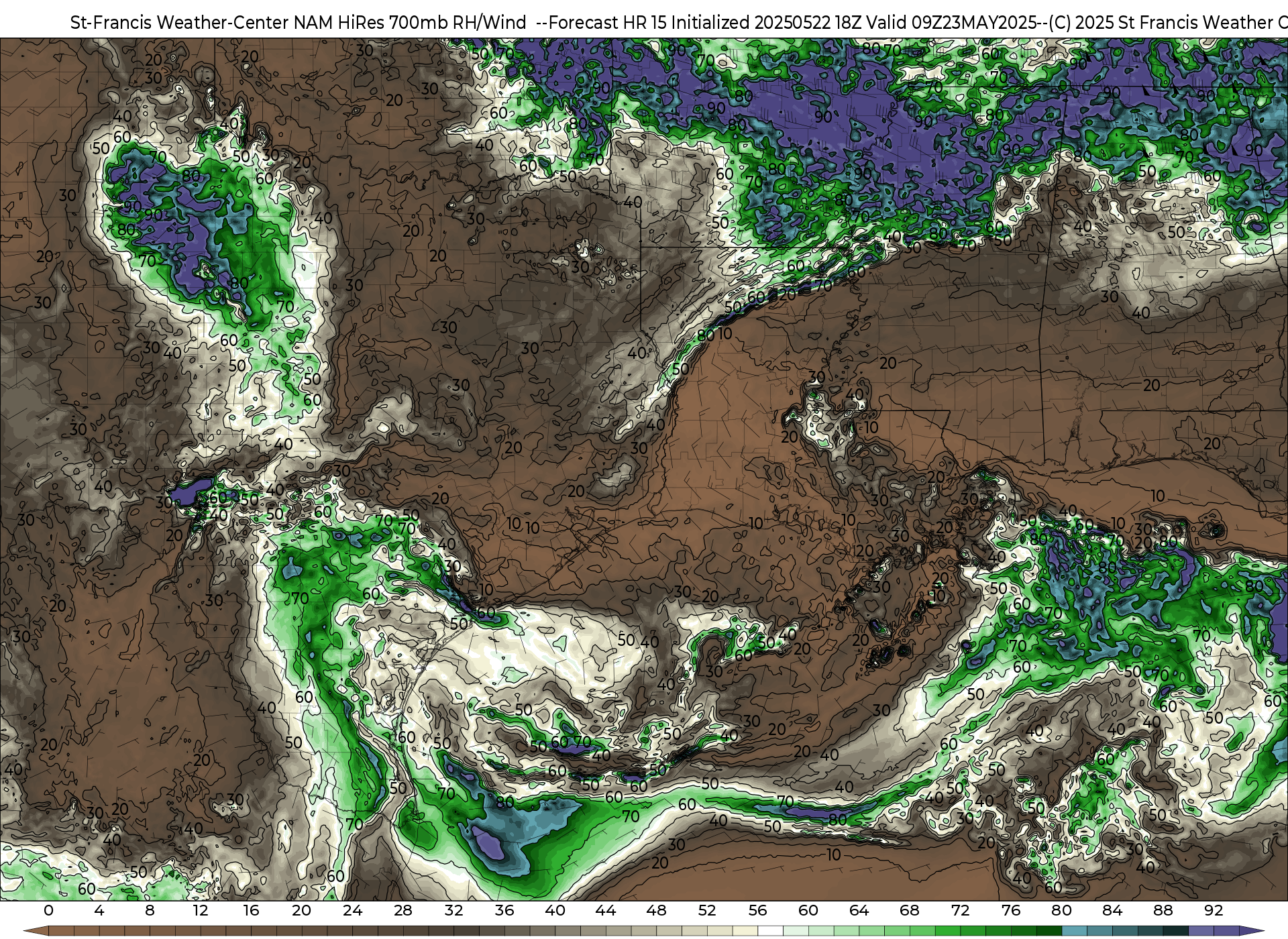Pick the purple swatch below 92

click(1227, 931)
